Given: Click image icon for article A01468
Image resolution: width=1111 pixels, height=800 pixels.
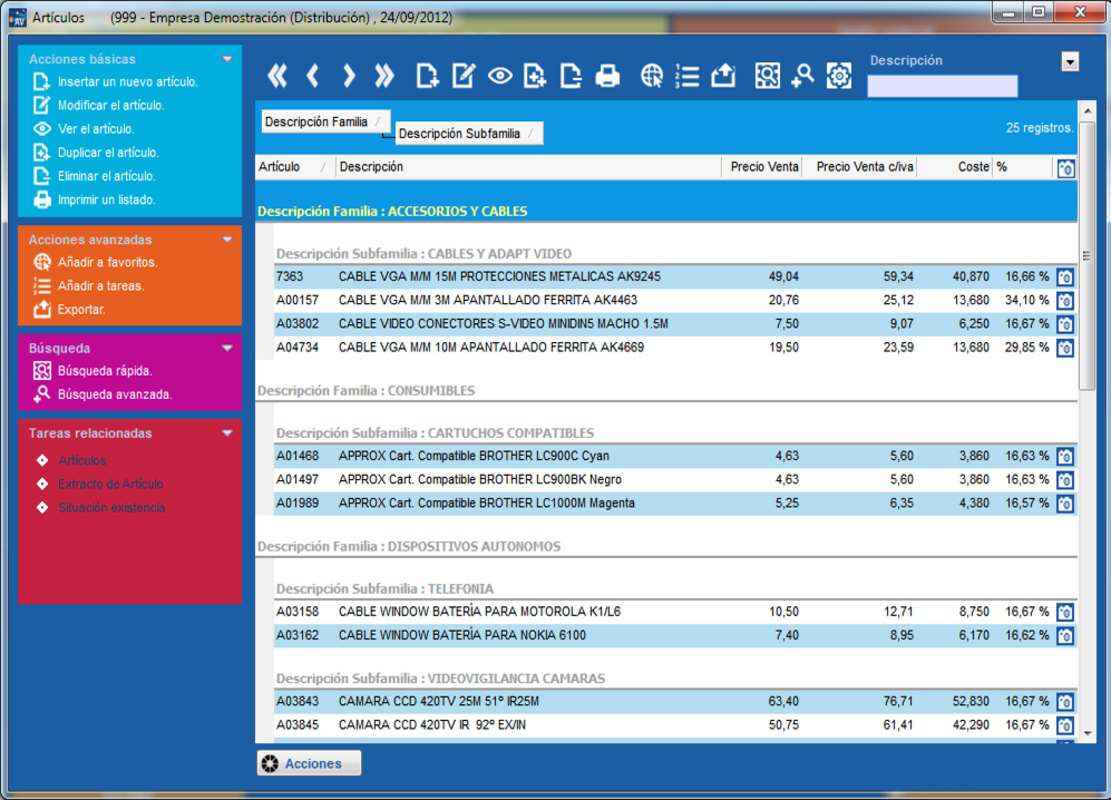Looking at the screenshot, I should click(1065, 456).
